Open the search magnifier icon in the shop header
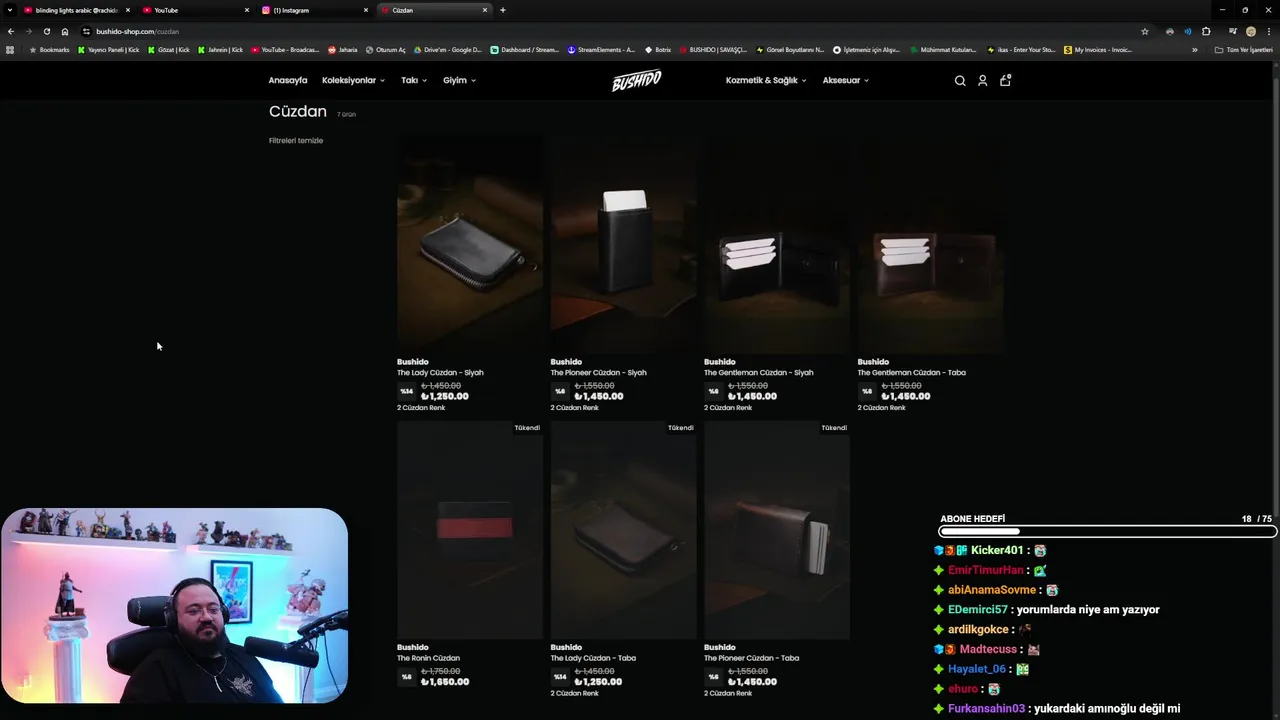 [x=960, y=81]
